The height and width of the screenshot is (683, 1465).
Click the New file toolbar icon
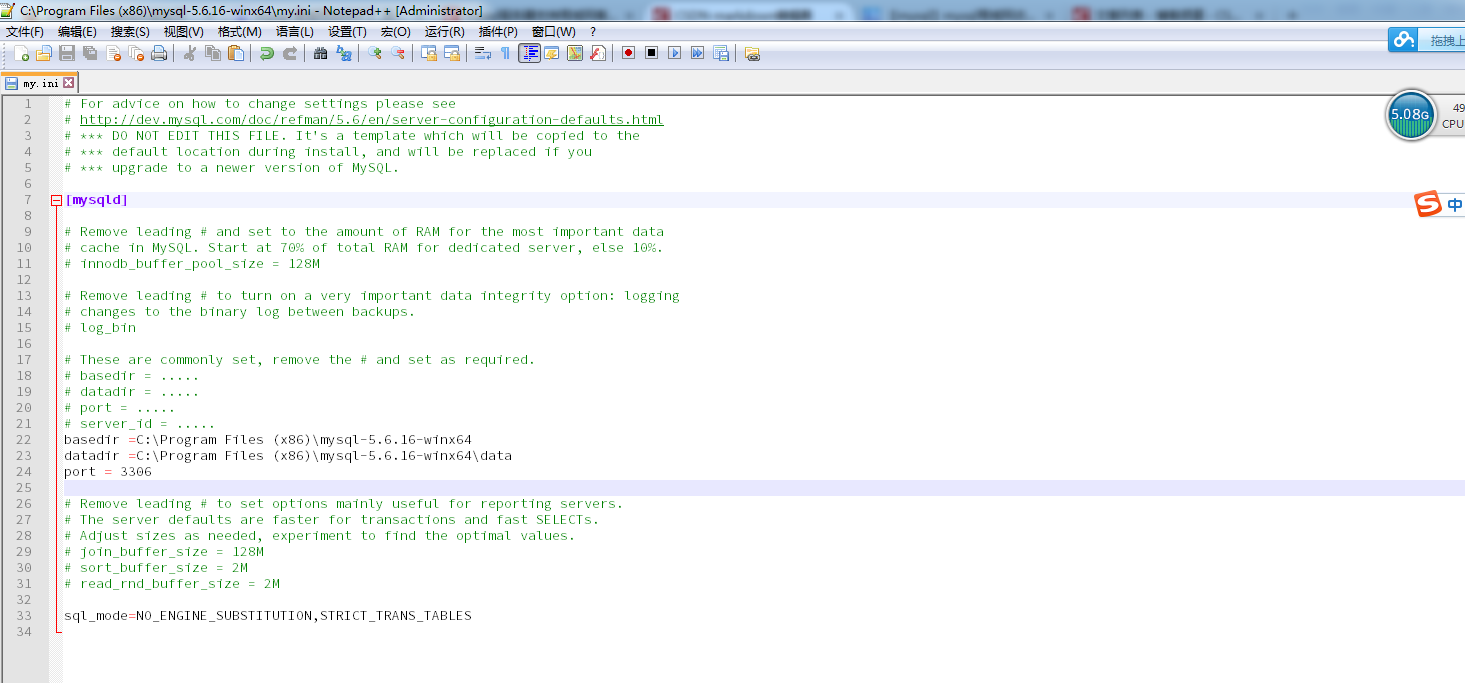[21, 53]
